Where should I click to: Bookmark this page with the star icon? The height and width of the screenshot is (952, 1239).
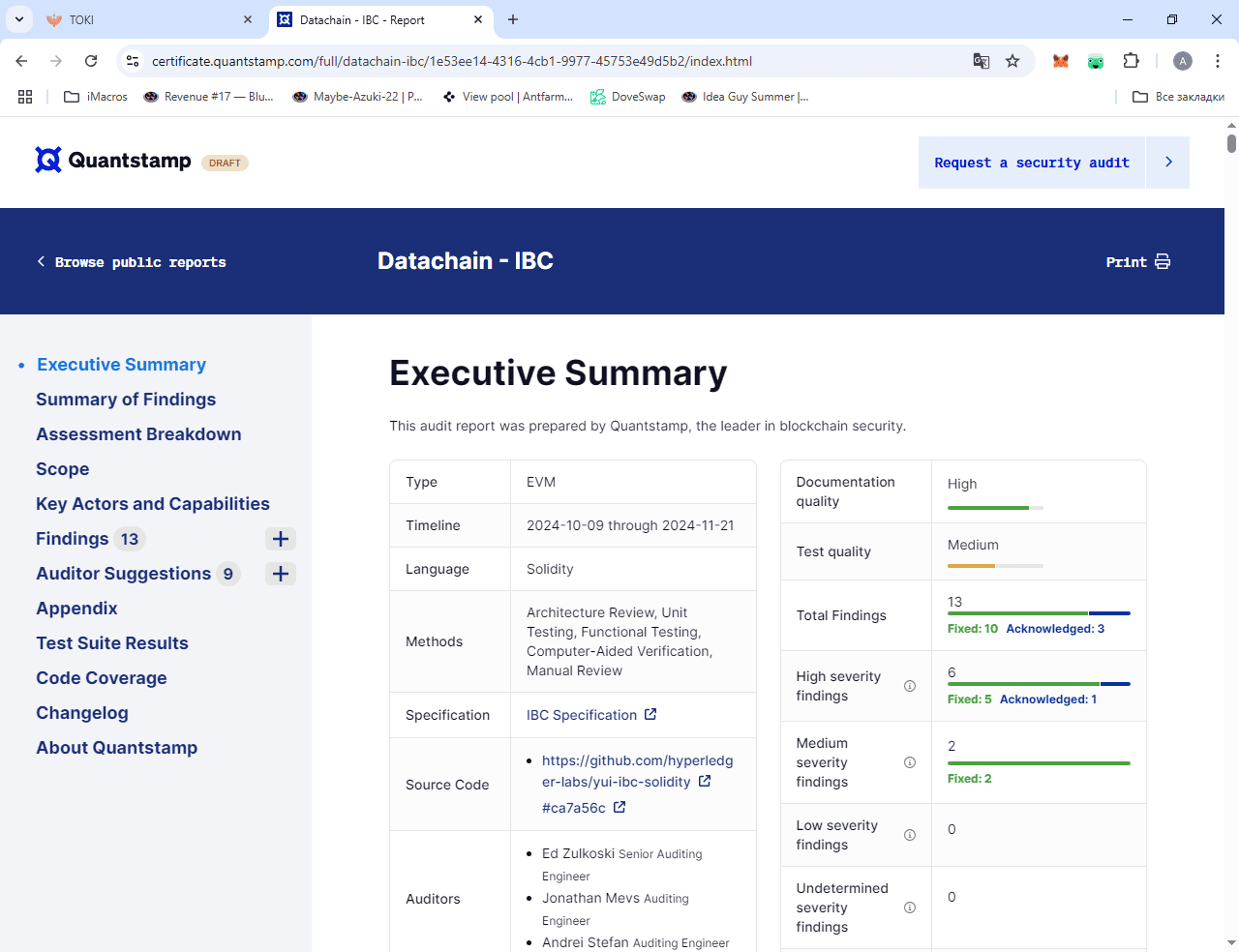(x=1012, y=61)
